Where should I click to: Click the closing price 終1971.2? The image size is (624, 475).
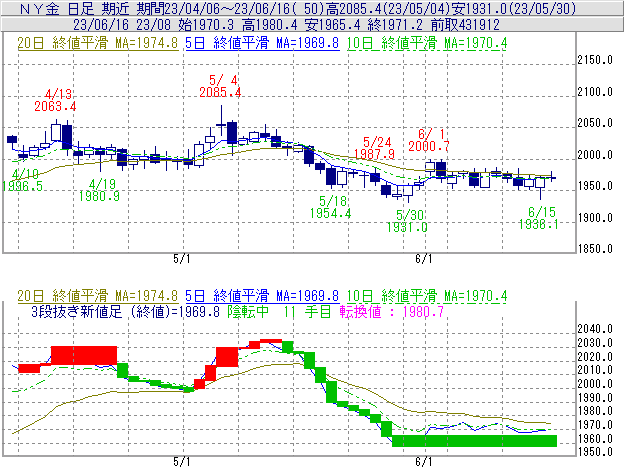(395, 25)
